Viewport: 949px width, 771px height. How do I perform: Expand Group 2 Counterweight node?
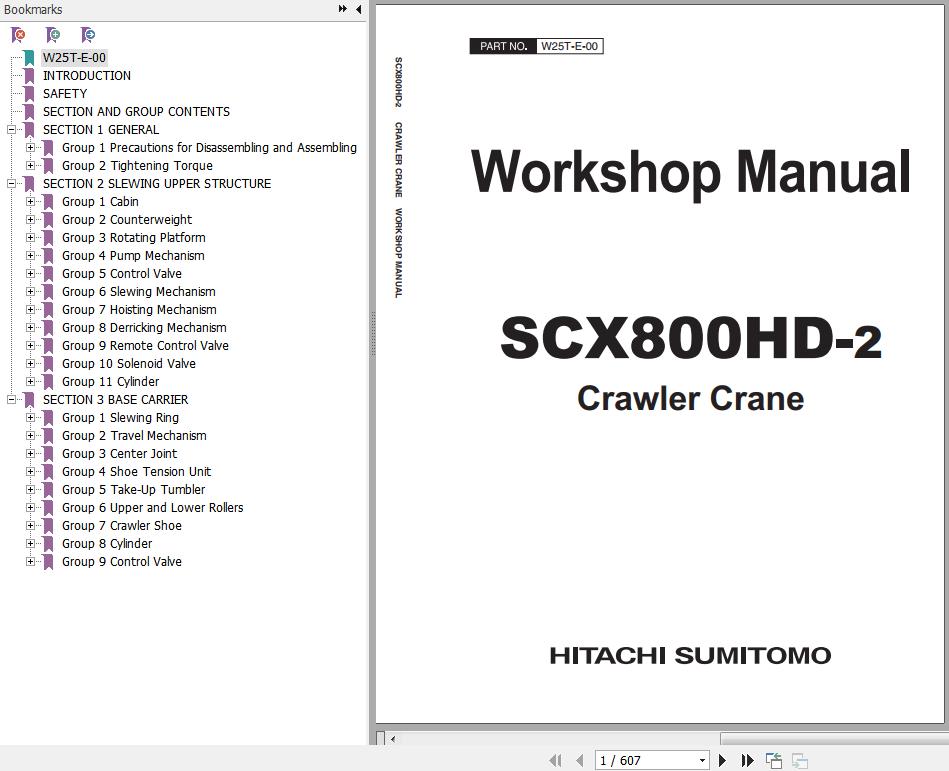30,220
